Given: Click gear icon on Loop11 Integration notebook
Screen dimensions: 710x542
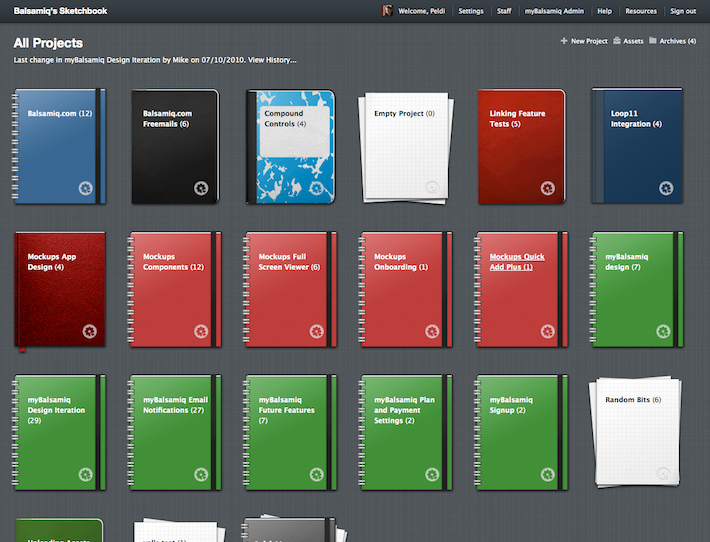Looking at the screenshot, I should 666,188.
